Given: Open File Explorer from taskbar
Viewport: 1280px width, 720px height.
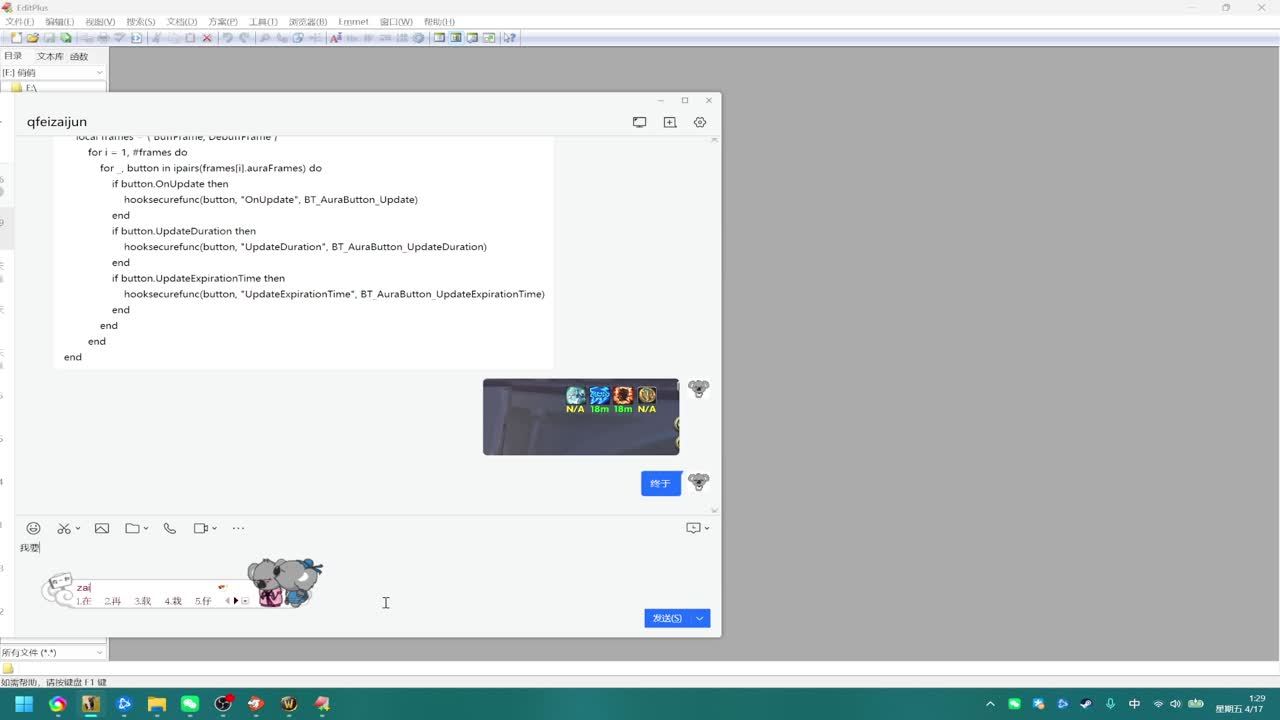Looking at the screenshot, I should [157, 704].
